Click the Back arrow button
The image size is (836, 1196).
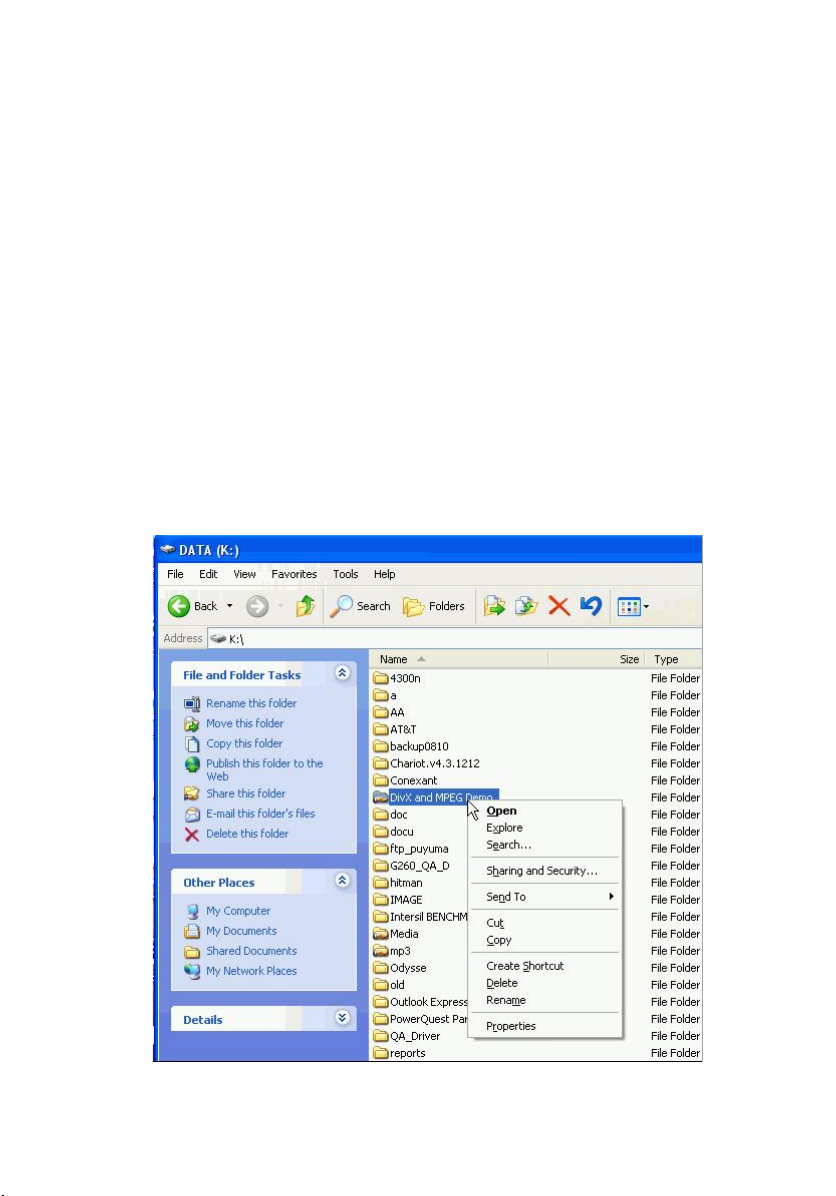pyautogui.click(x=192, y=606)
